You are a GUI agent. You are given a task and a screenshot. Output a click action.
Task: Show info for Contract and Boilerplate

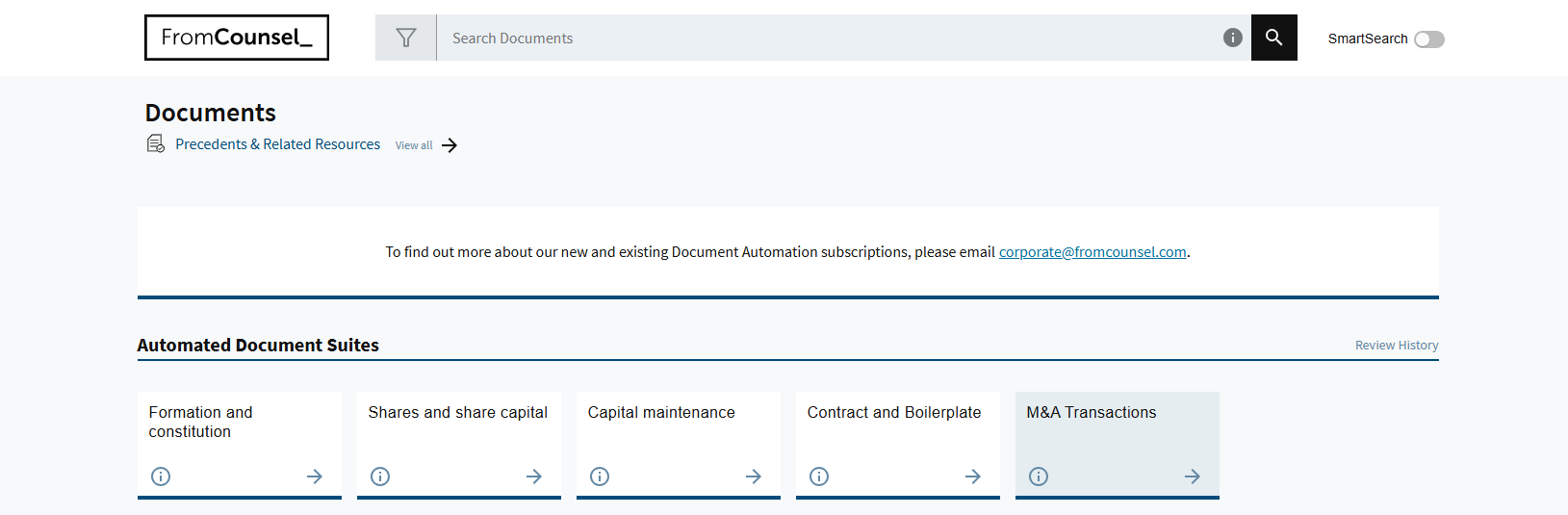[819, 476]
